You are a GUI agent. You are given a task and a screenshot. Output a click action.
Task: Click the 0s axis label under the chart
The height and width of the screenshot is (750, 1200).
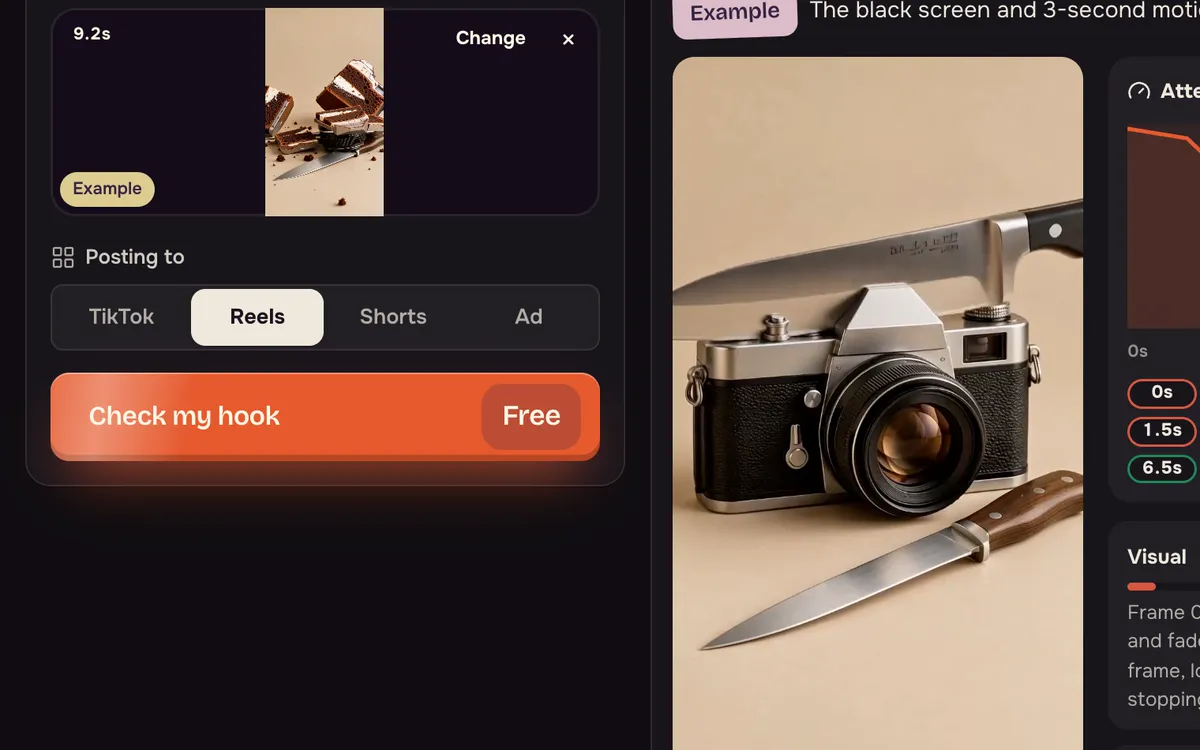point(1138,351)
